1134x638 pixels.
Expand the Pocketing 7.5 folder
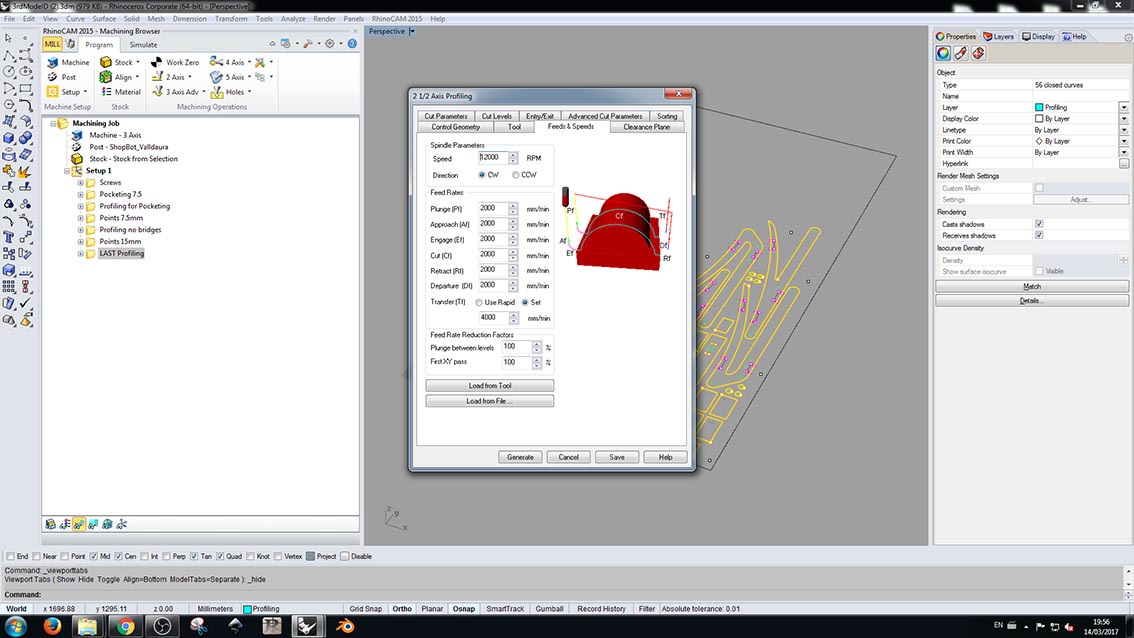coord(80,194)
